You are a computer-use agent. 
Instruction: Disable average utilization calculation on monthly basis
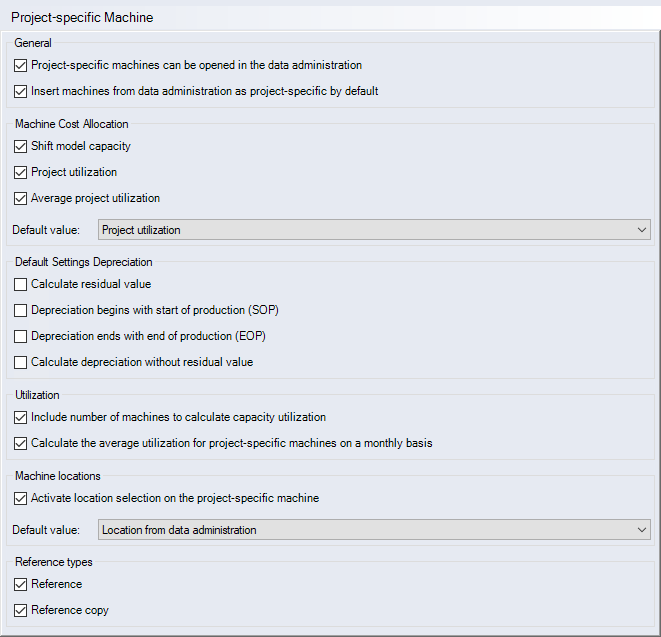[x=21, y=443]
